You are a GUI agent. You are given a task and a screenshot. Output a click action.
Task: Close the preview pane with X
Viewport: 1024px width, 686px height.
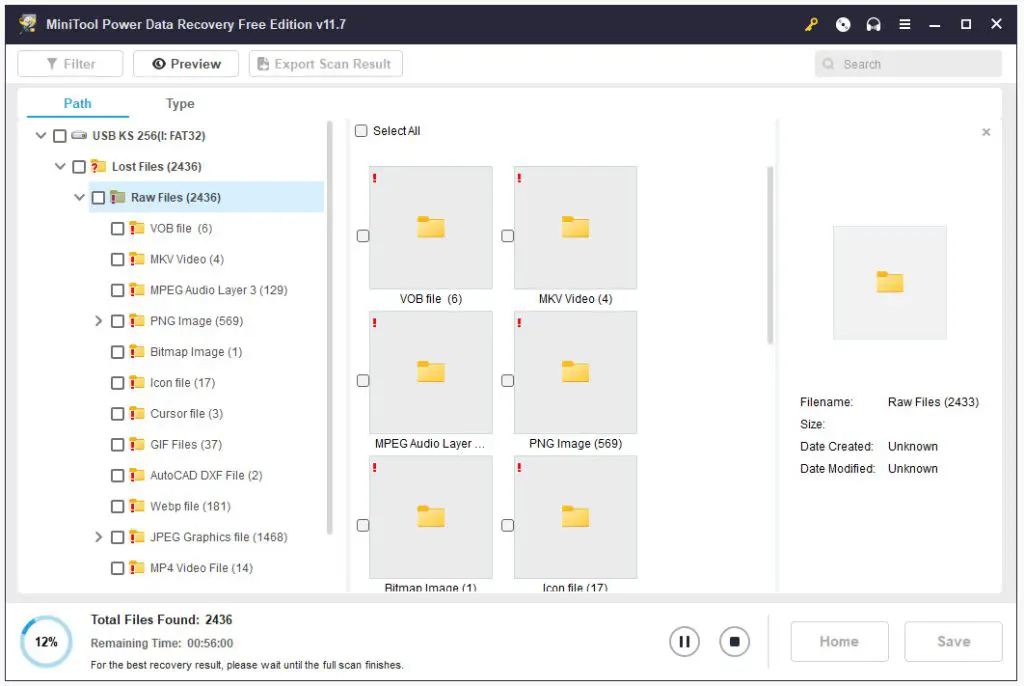(986, 132)
